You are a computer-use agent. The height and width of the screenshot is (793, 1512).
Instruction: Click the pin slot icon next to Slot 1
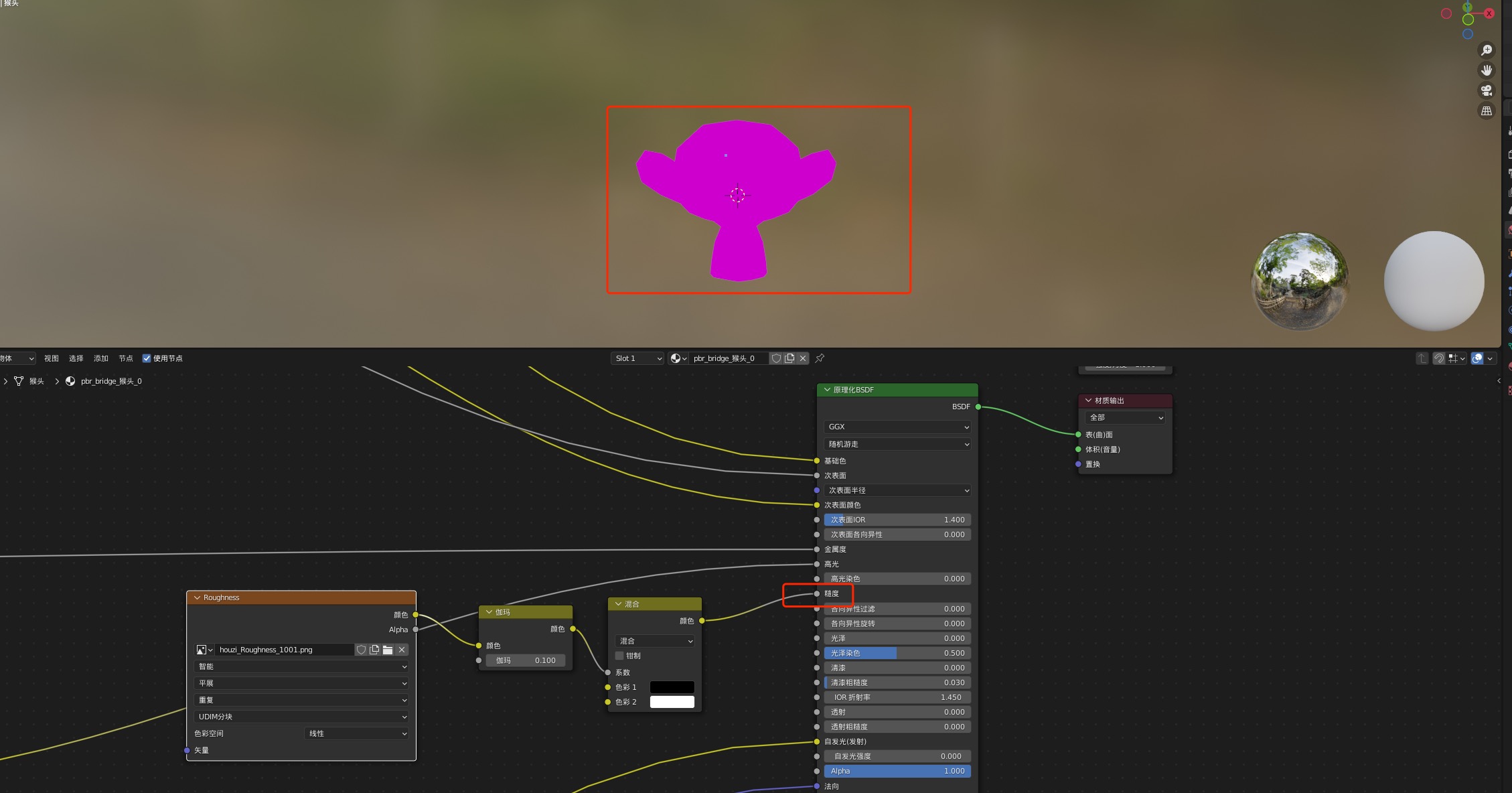(821, 358)
